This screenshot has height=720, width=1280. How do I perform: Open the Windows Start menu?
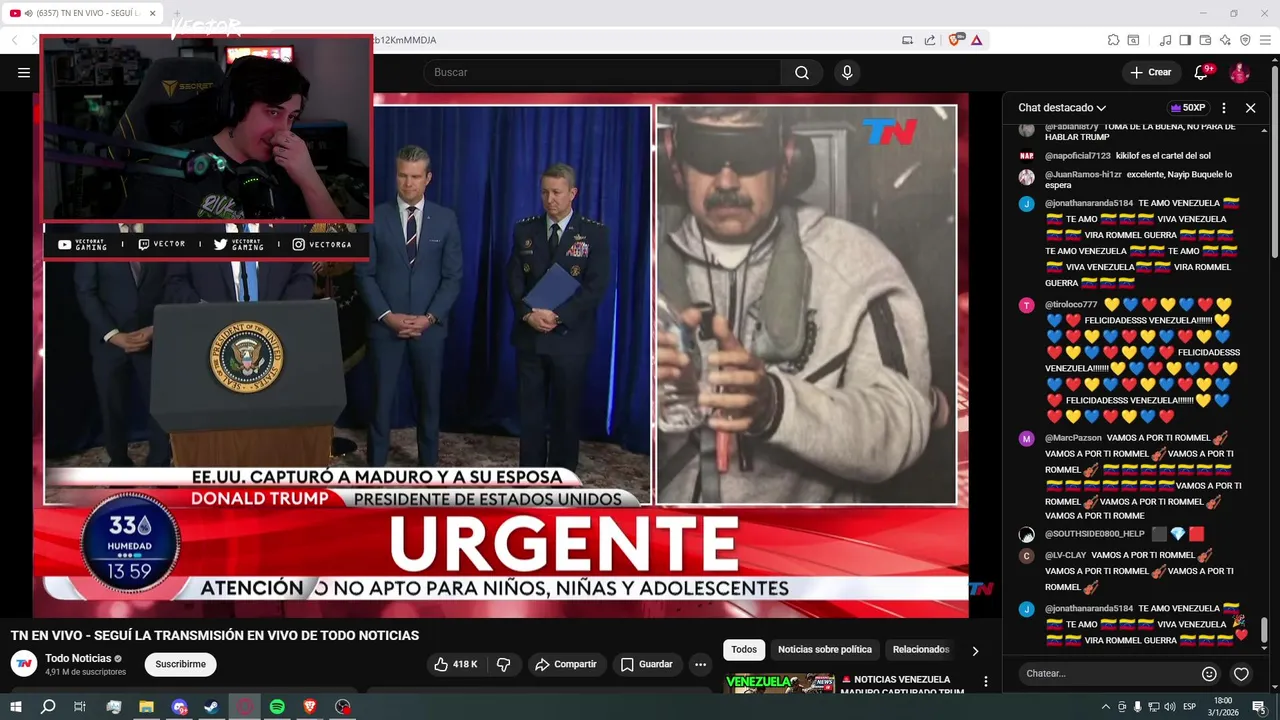tap(16, 707)
